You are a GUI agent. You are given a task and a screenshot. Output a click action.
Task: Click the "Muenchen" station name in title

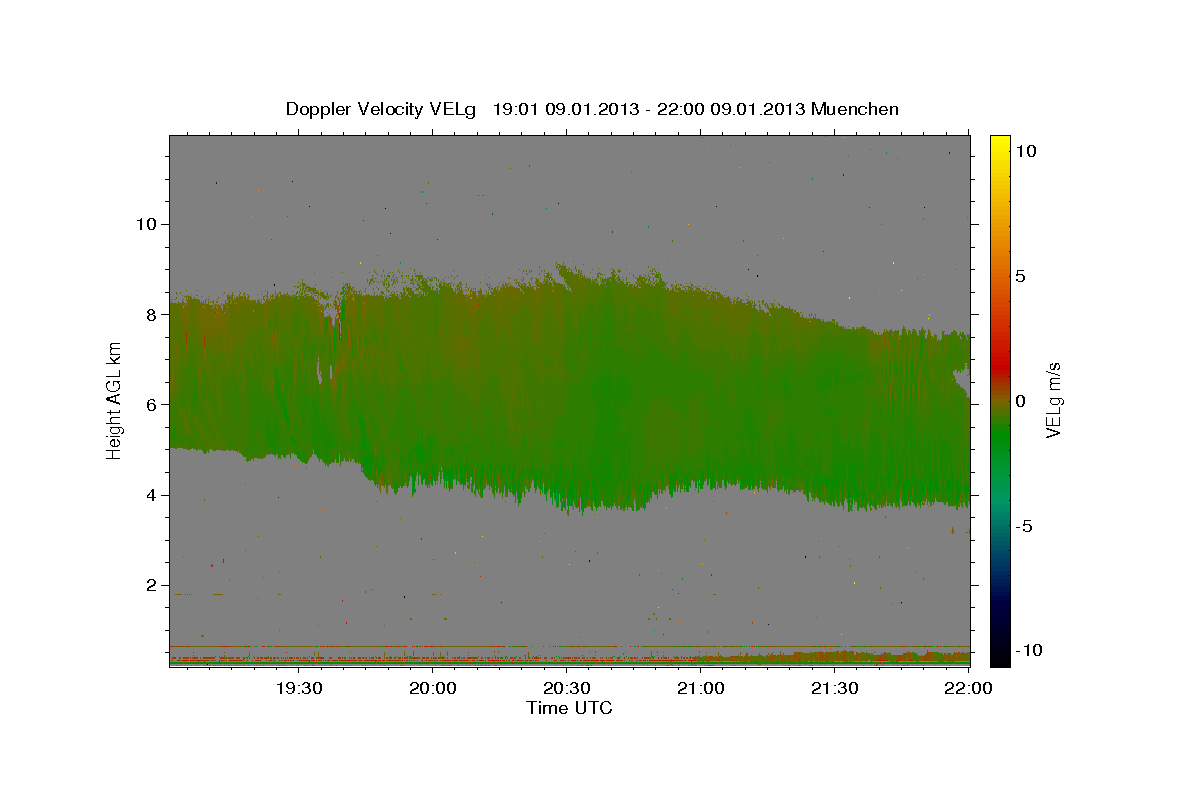pos(856,109)
